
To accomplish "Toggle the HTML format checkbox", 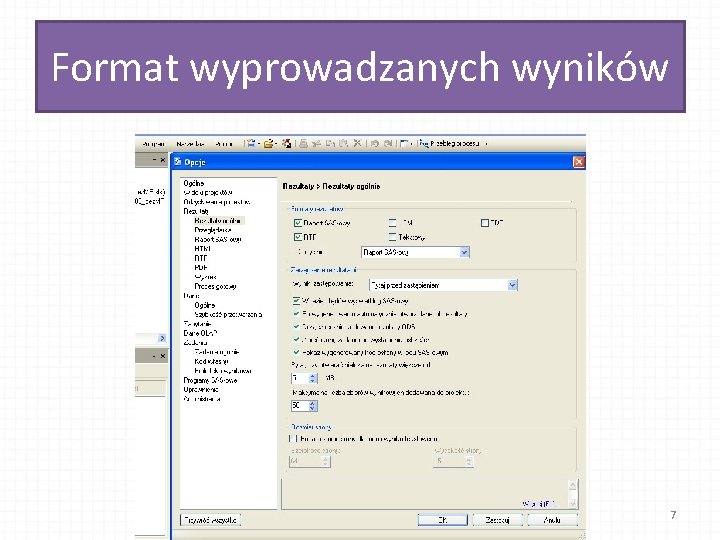I will [392, 223].
